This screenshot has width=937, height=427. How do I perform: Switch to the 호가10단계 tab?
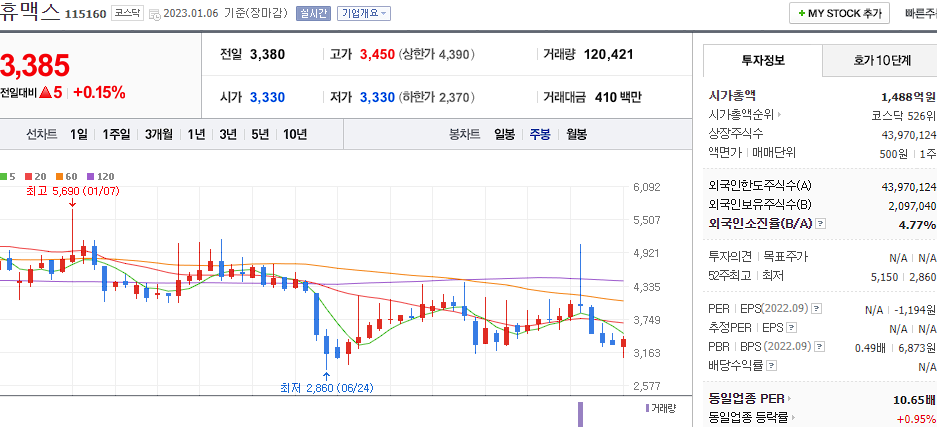click(x=882, y=60)
